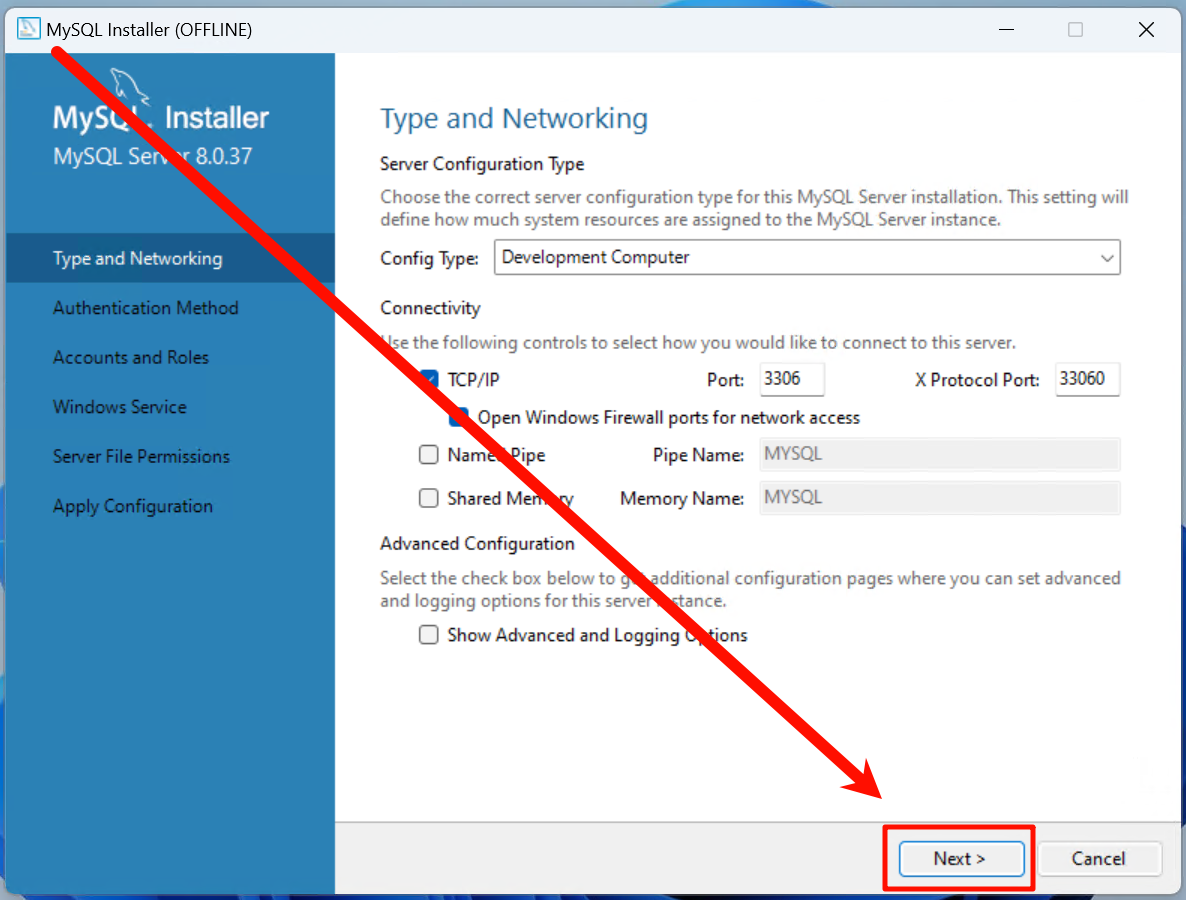
Task: Enable the Named Pipe checkbox
Action: tap(429, 455)
